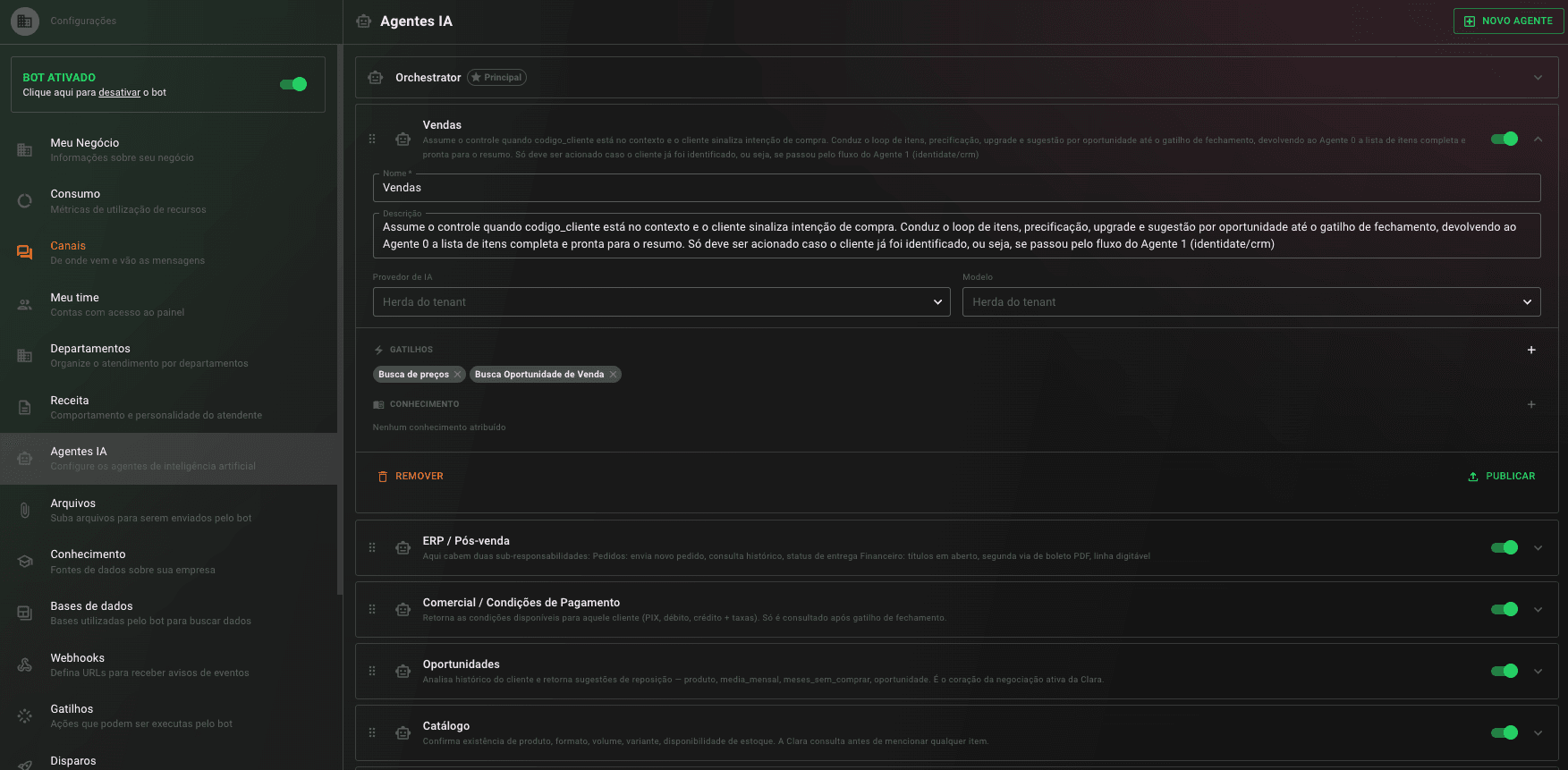Click the Oportunidades agent robot icon

tap(403, 671)
